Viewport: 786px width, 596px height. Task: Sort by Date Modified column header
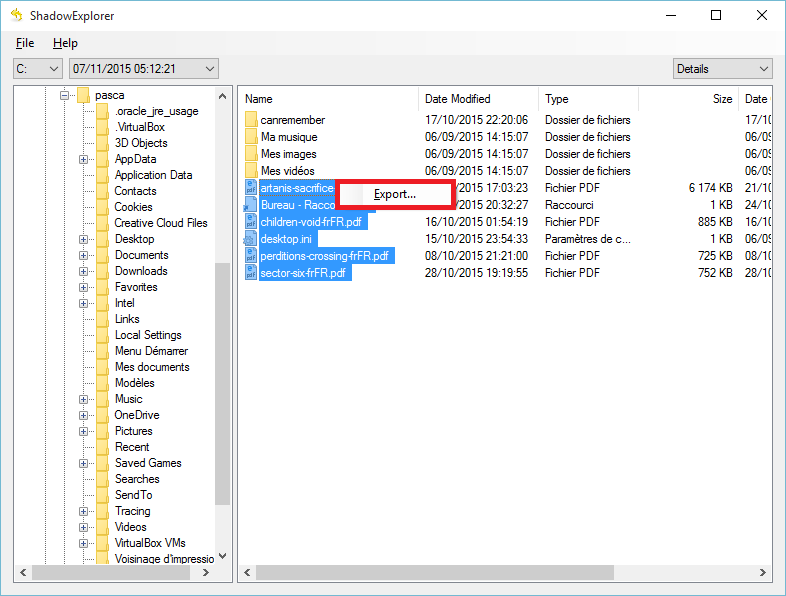[458, 99]
